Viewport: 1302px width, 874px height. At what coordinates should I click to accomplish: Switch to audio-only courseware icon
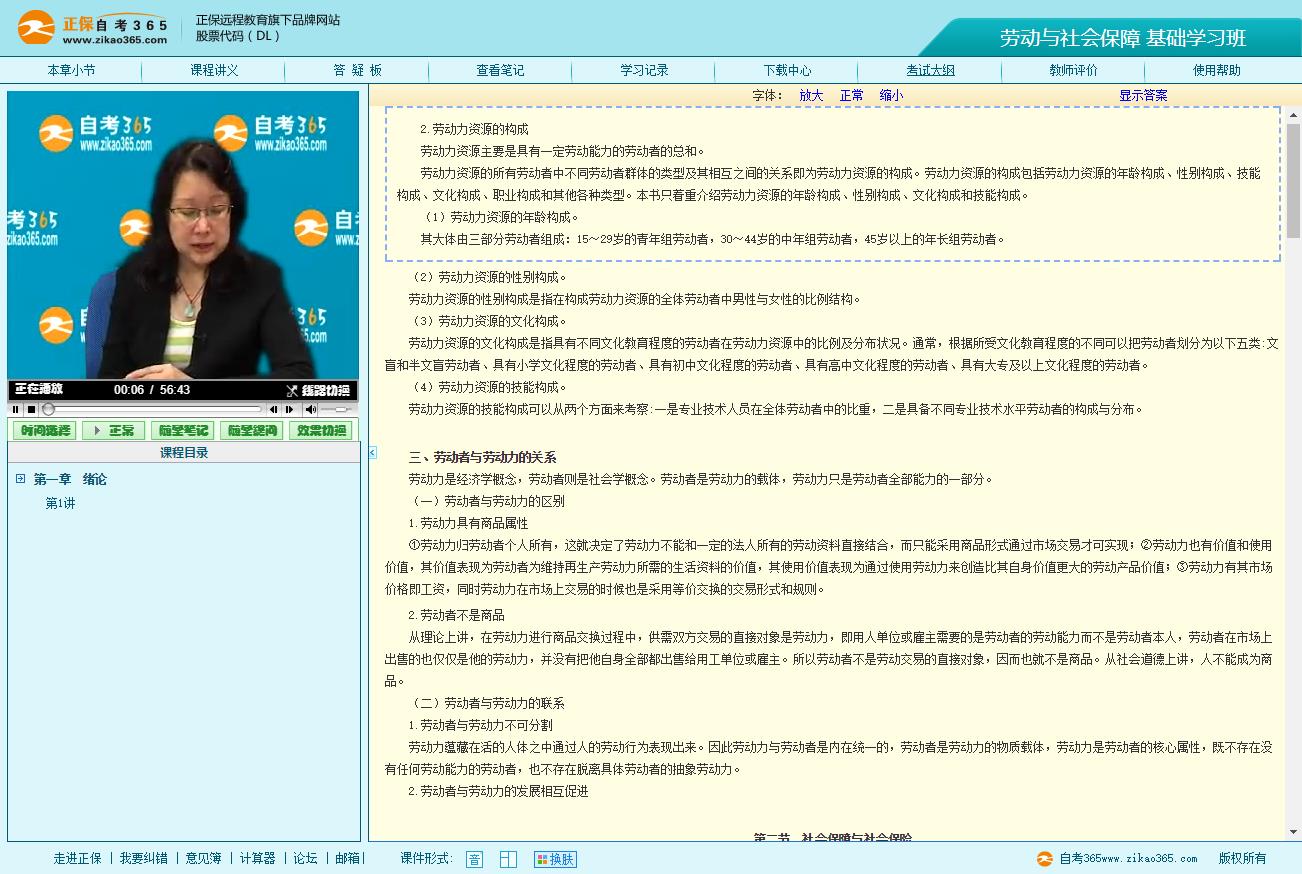pos(474,859)
